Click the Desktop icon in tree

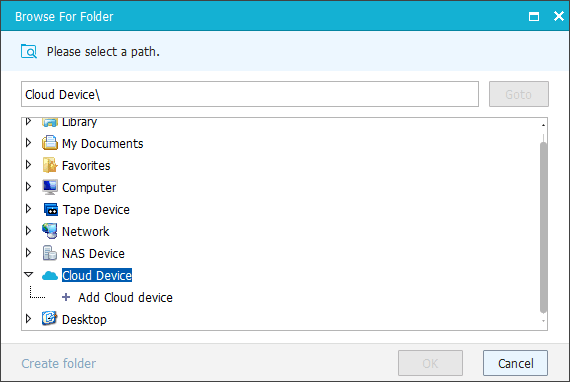(49, 318)
